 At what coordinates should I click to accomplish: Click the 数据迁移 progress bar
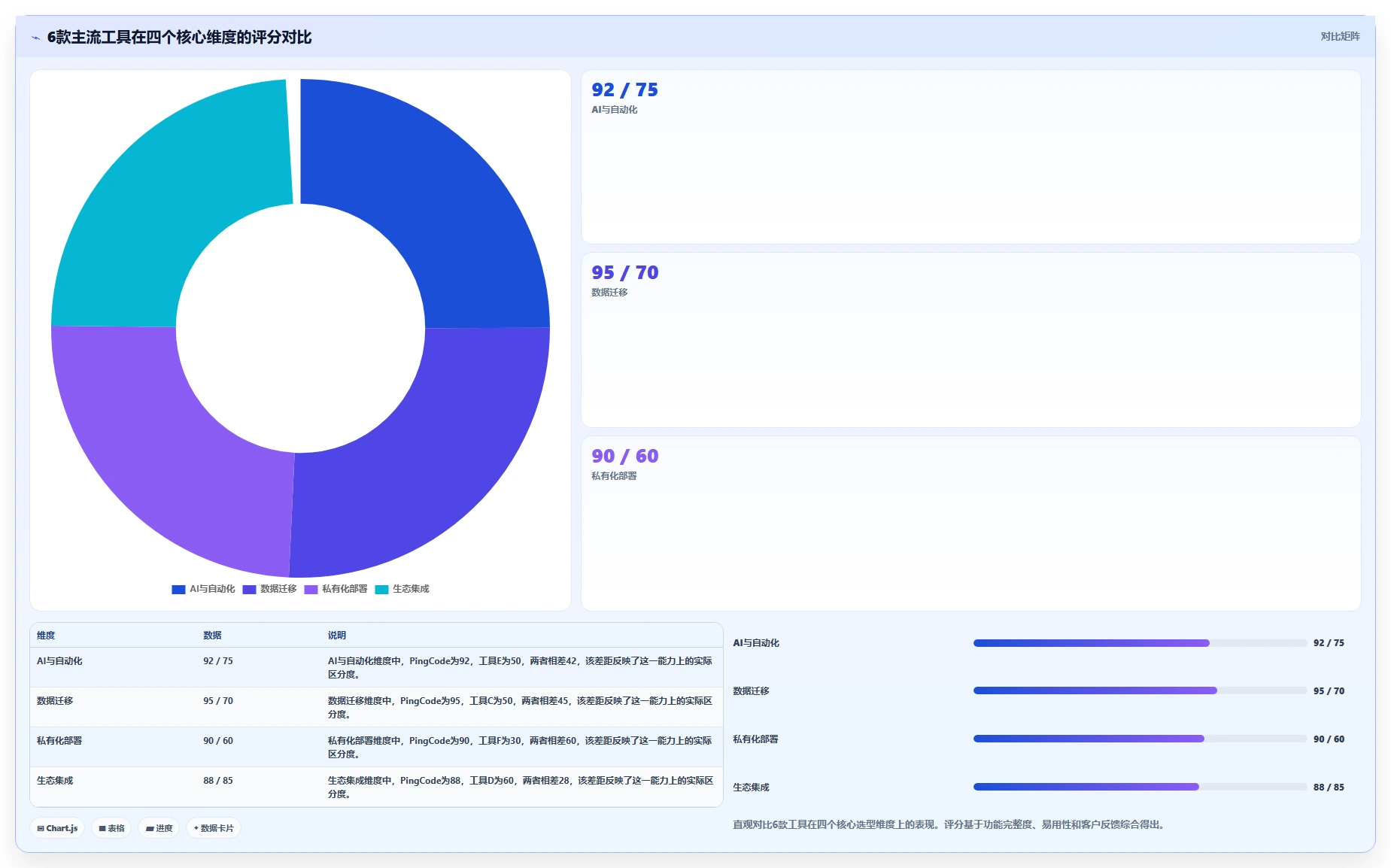1140,690
